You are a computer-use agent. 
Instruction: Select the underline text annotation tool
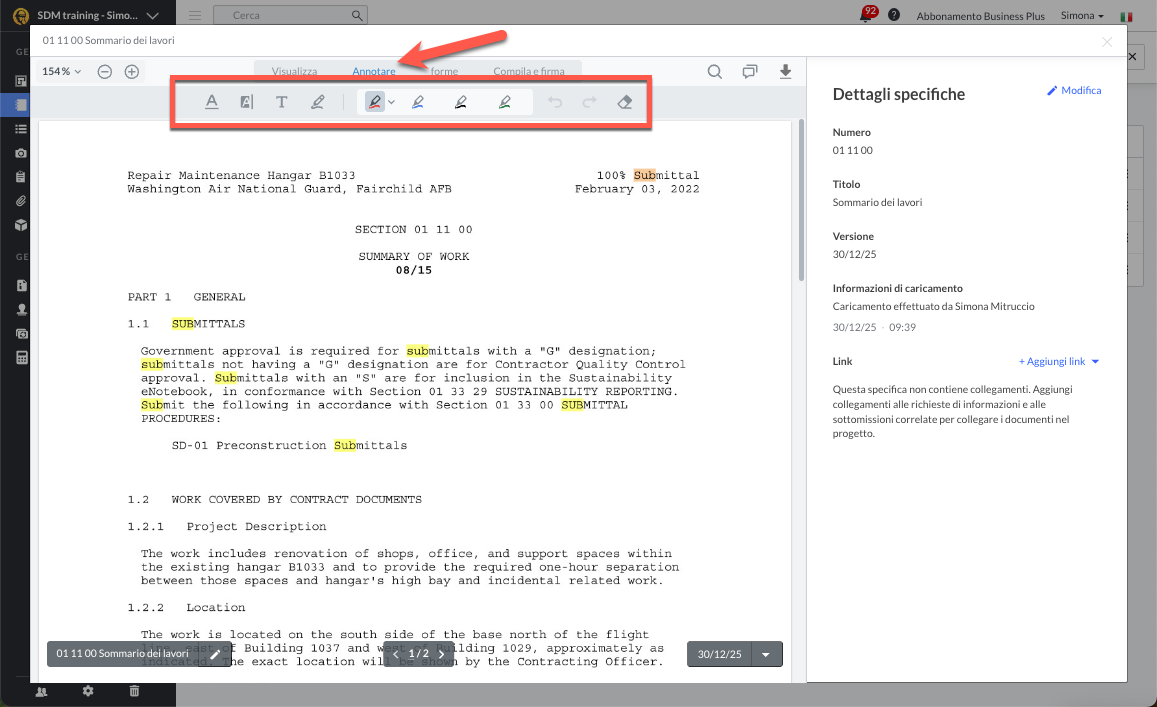point(212,102)
